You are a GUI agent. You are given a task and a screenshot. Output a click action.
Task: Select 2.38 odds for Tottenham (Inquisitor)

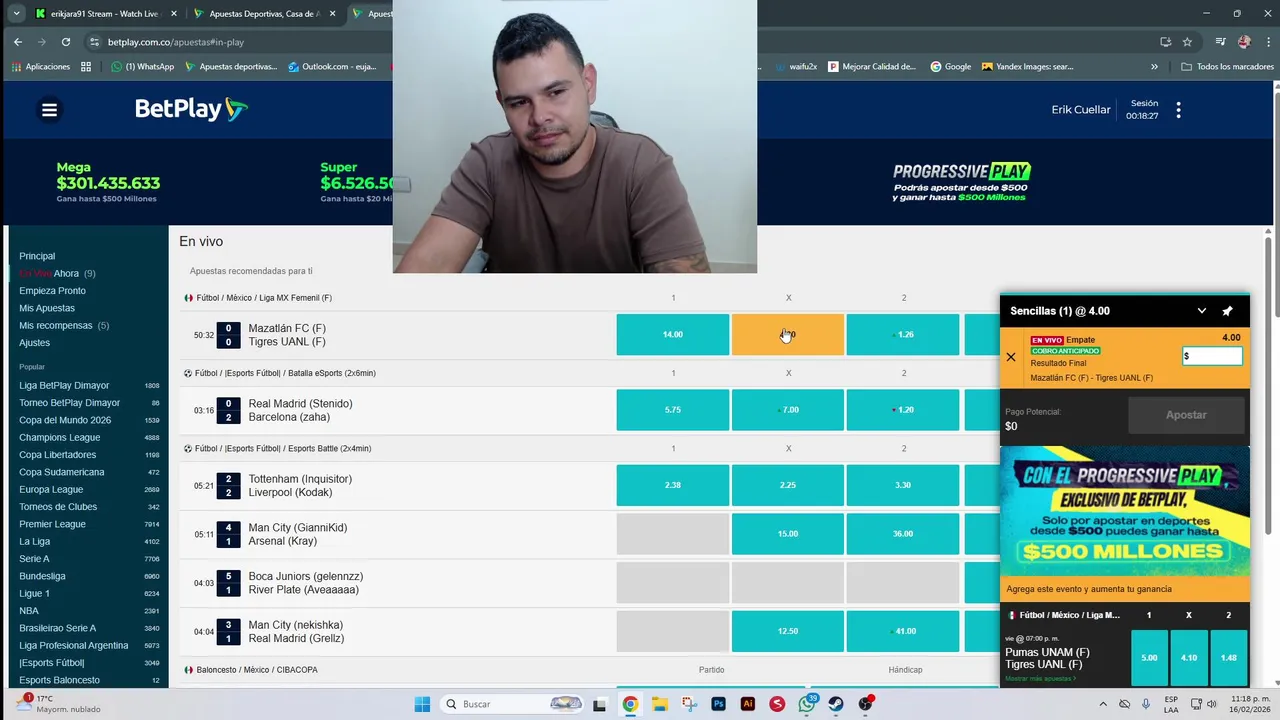click(x=673, y=485)
